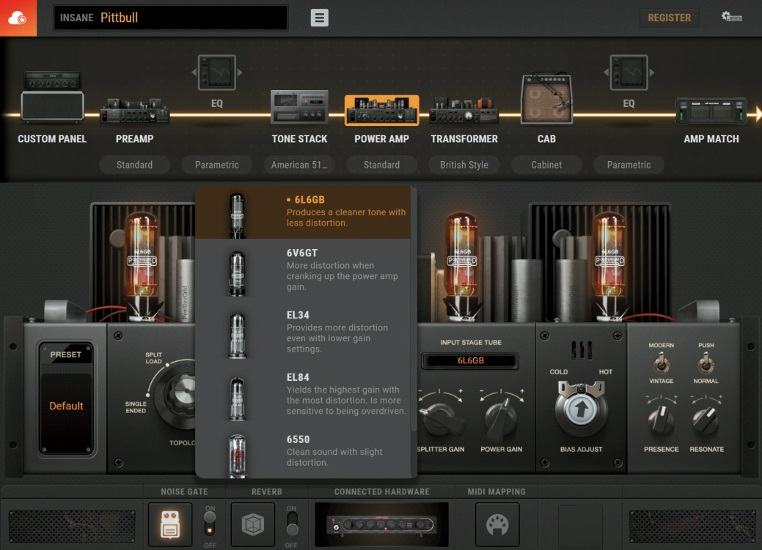Move second EQ left with arrow
This screenshot has width=762, height=550.
606,72
